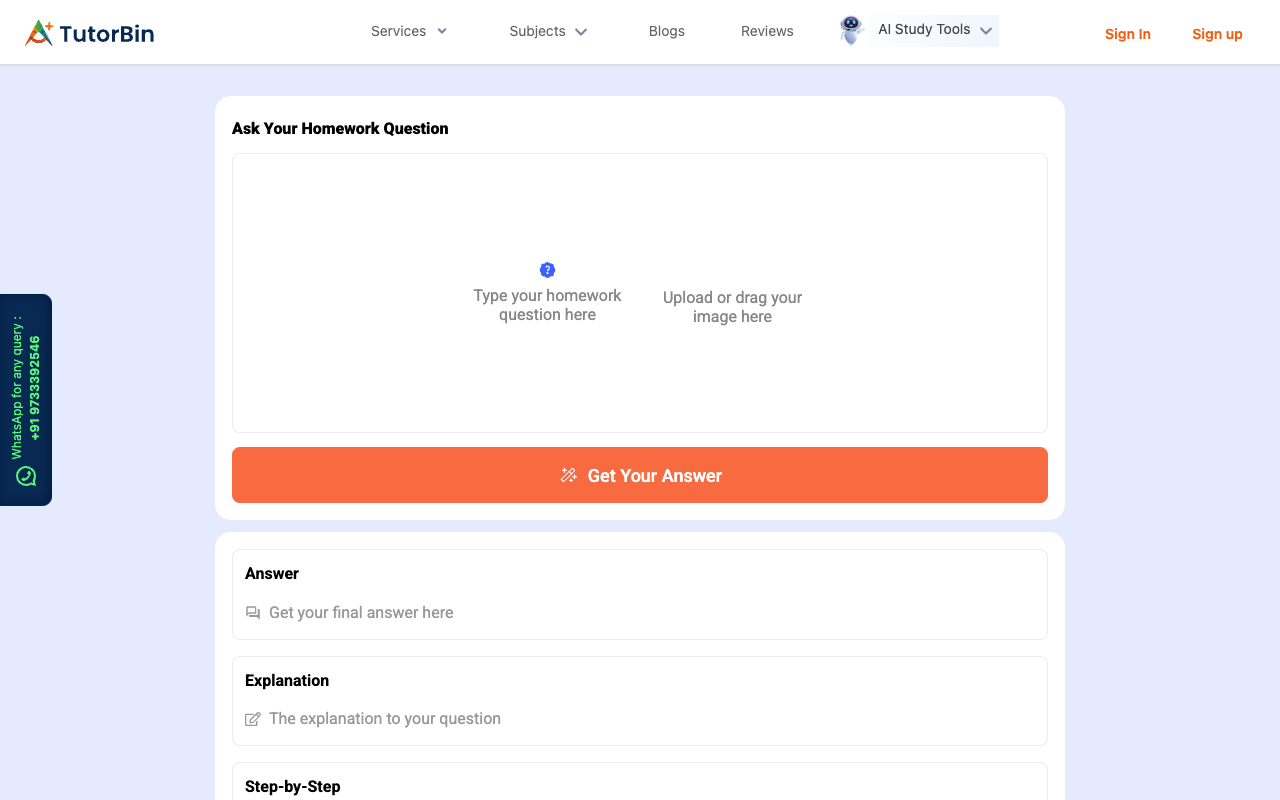1280x800 pixels.
Task: Click the WhatsApp chat icon
Action: tap(26, 476)
